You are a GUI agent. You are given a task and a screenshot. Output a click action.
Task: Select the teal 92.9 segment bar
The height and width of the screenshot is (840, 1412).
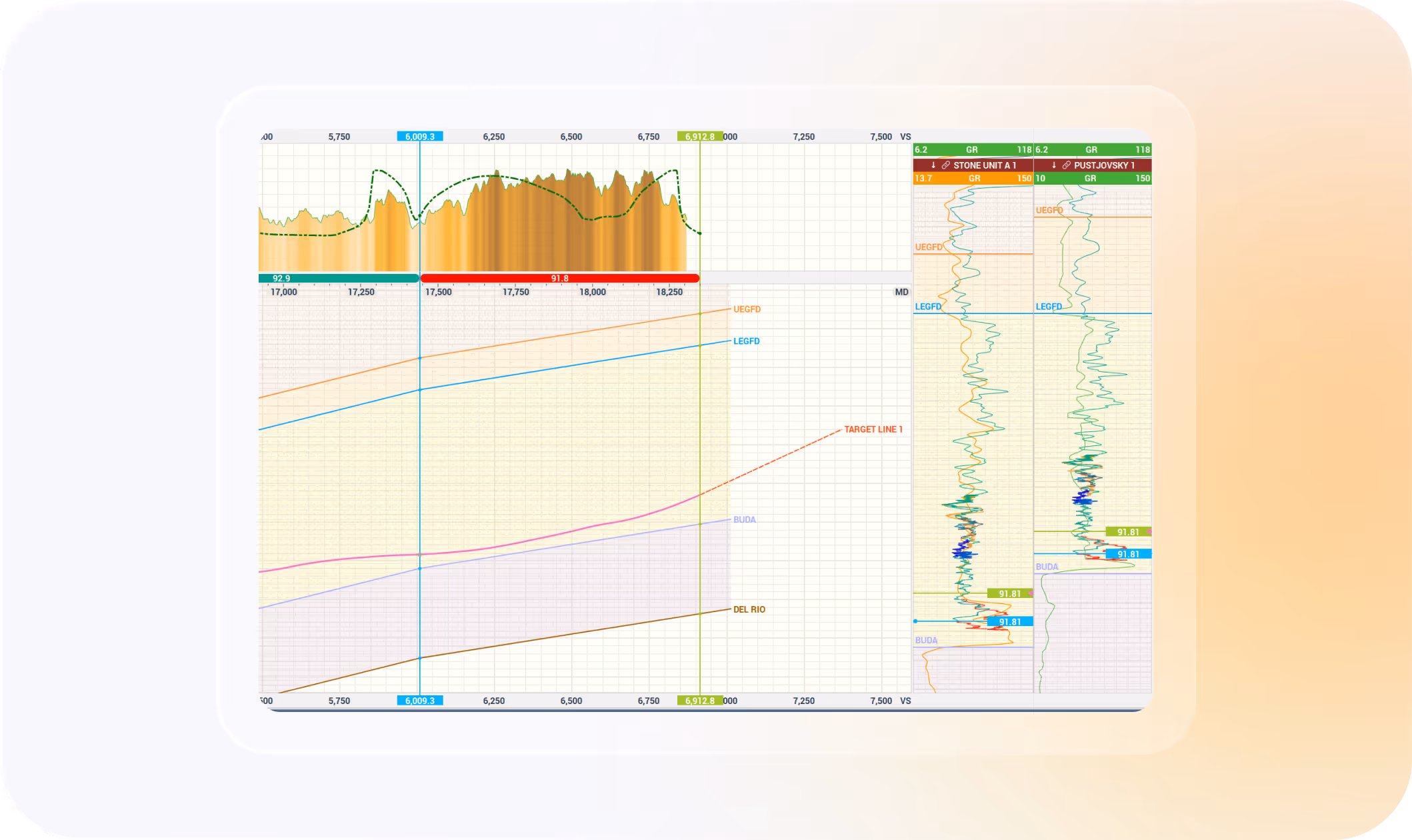point(339,278)
